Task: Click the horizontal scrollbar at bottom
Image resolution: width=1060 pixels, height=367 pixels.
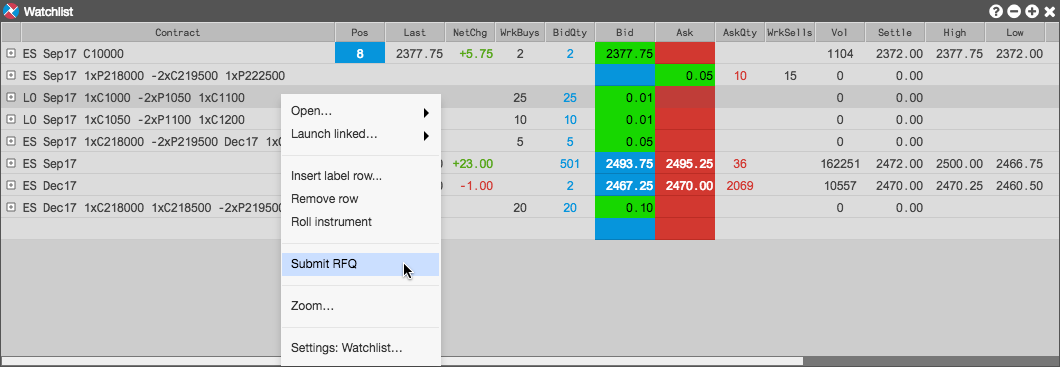Action: (402, 361)
